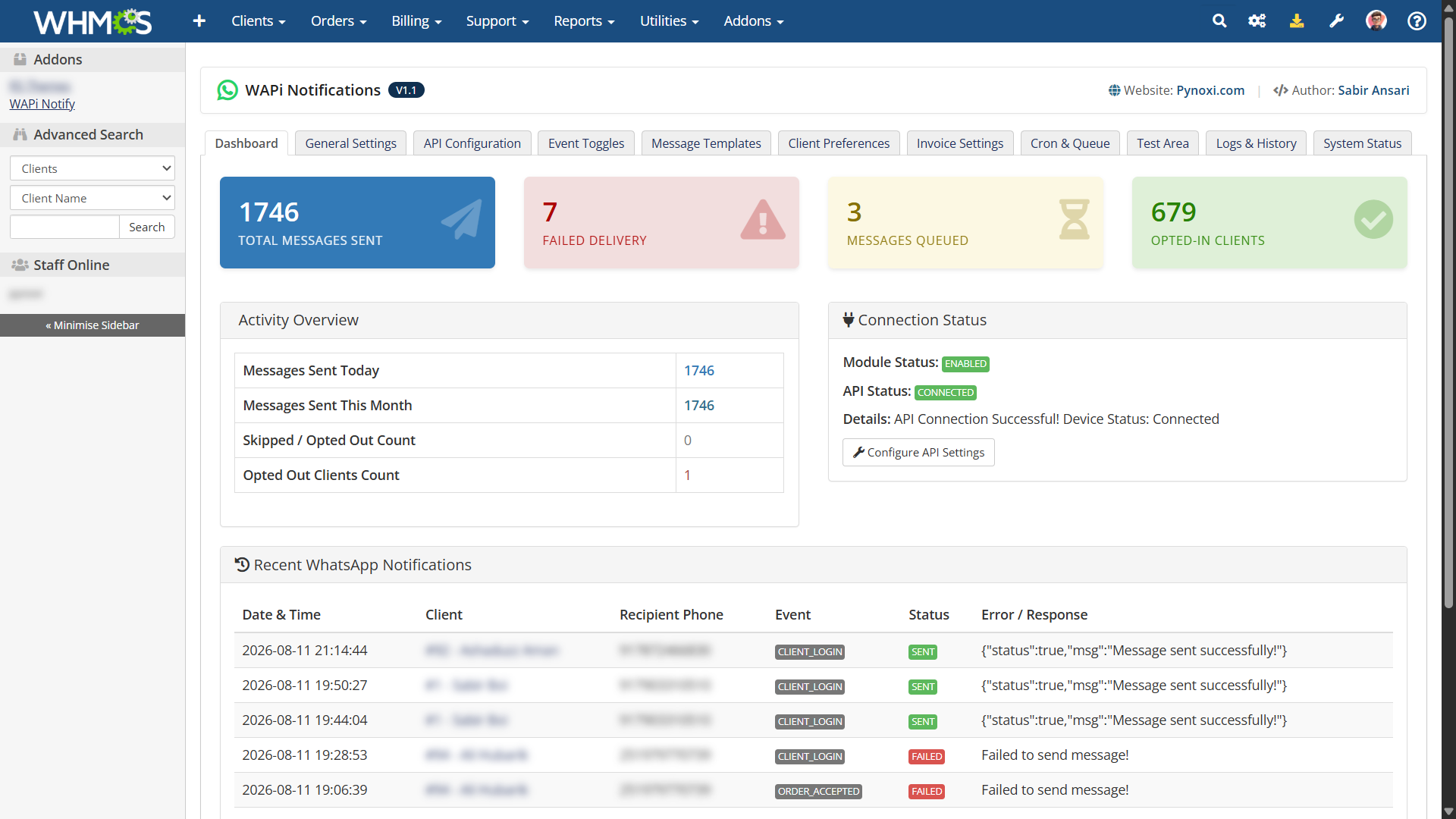1456x819 pixels.
Task: Expand the Reports top menu
Action: tap(584, 21)
